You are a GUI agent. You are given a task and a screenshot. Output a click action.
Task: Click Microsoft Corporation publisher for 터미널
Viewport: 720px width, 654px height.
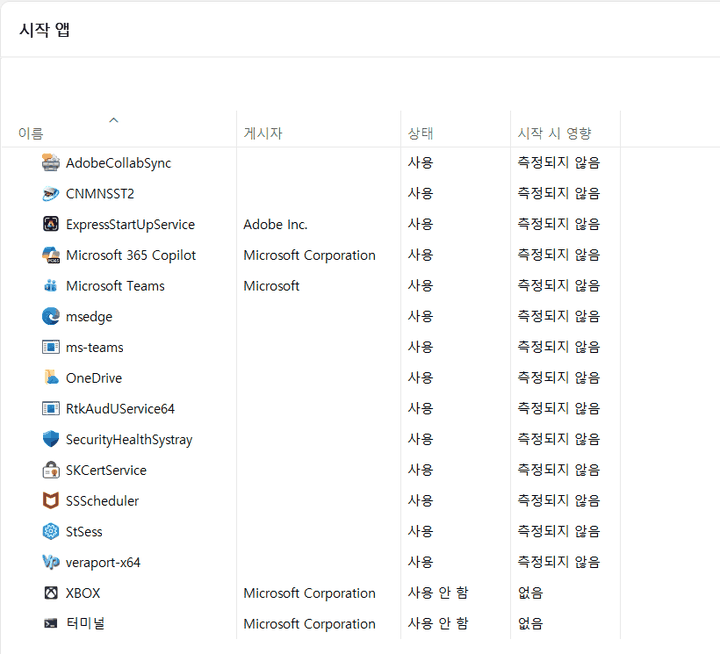coord(309,624)
